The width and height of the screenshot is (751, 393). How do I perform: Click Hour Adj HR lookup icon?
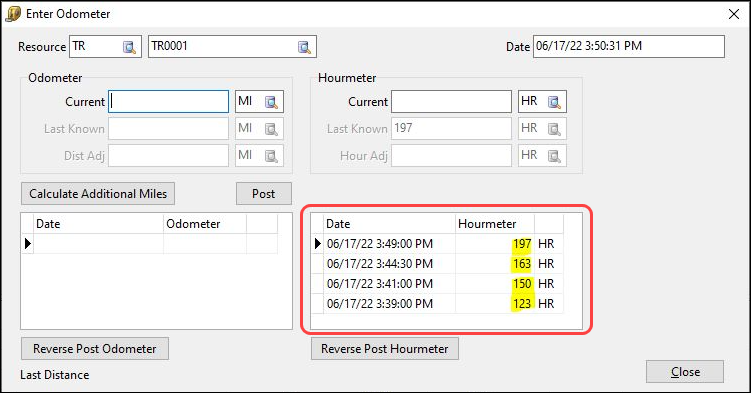pos(554,156)
